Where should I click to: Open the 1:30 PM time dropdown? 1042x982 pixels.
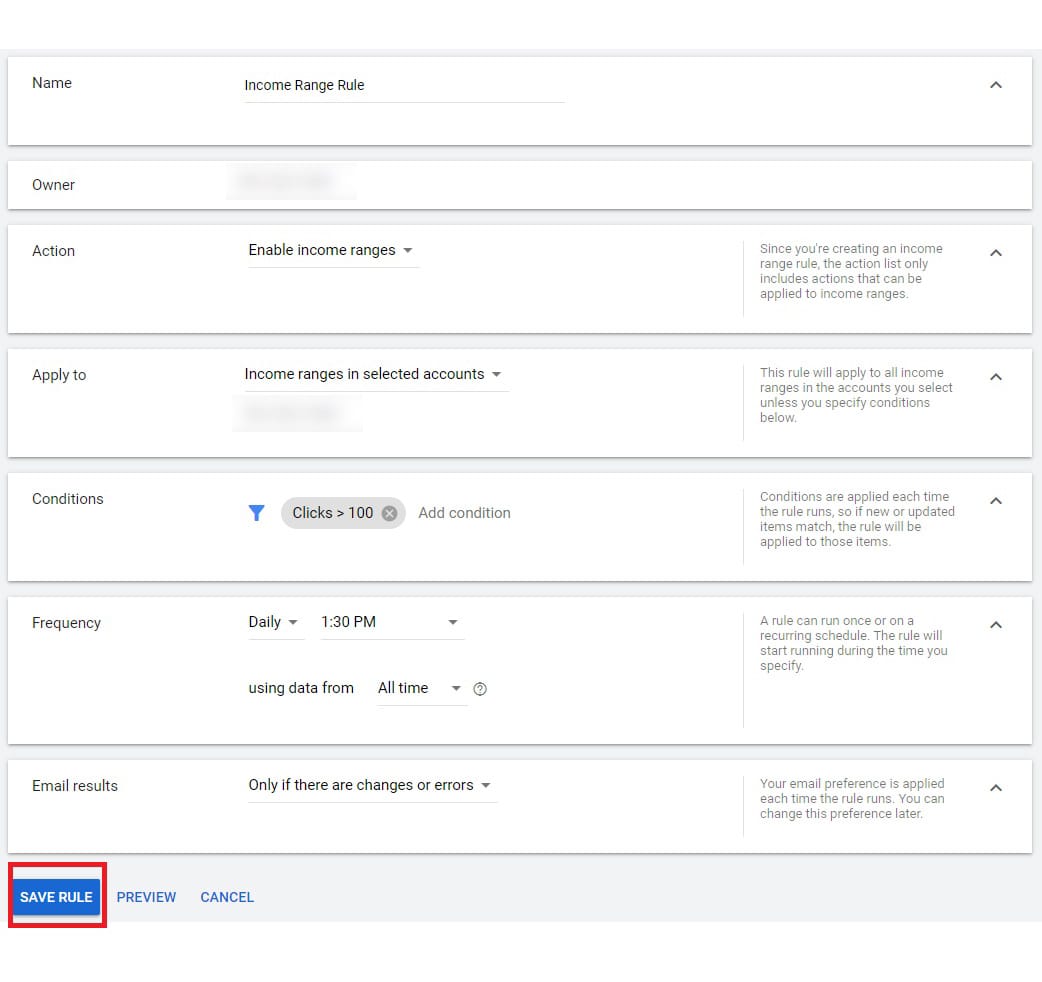pos(390,622)
